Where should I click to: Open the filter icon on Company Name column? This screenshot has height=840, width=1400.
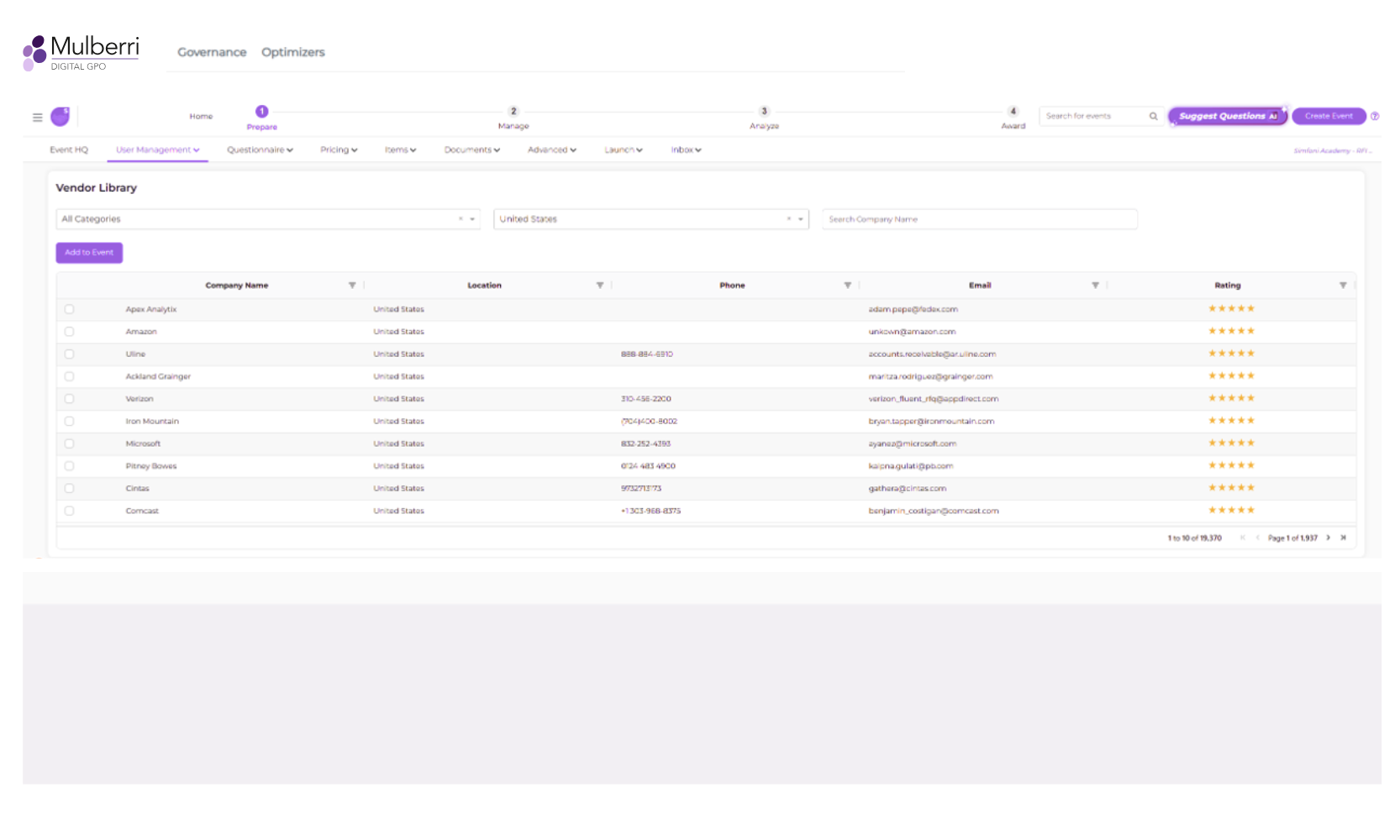(352, 285)
